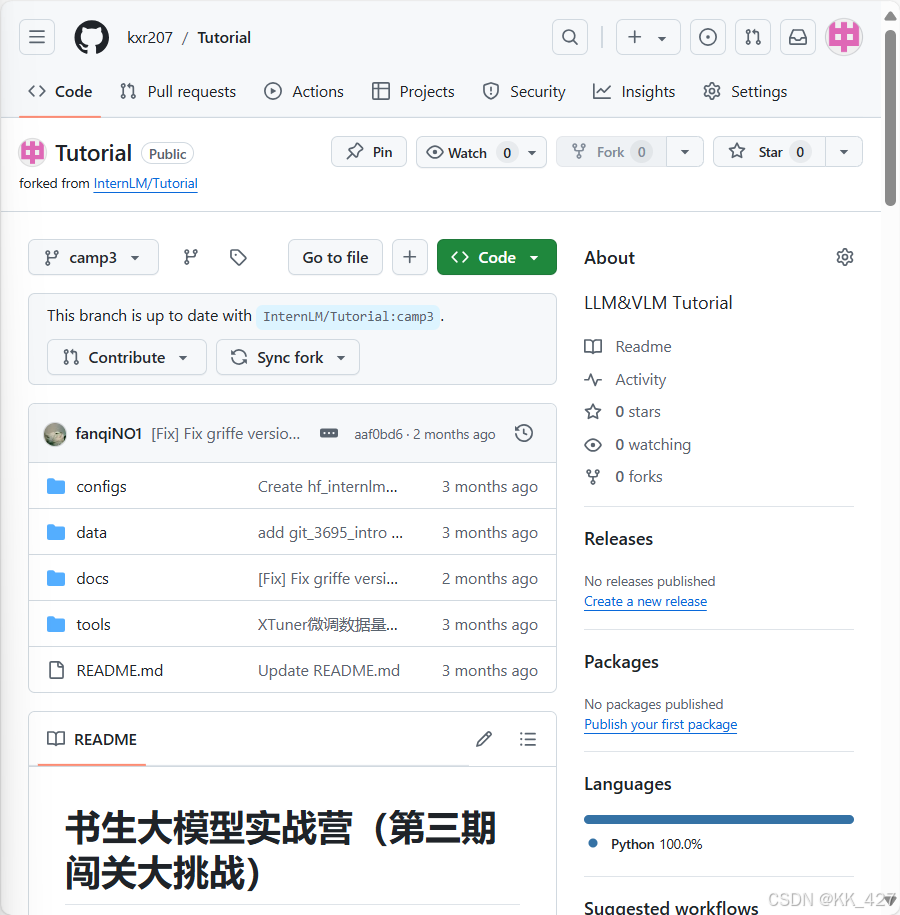Go to GitHub homepage via Octocat logo
This screenshot has height=915, width=900.
coord(92,37)
